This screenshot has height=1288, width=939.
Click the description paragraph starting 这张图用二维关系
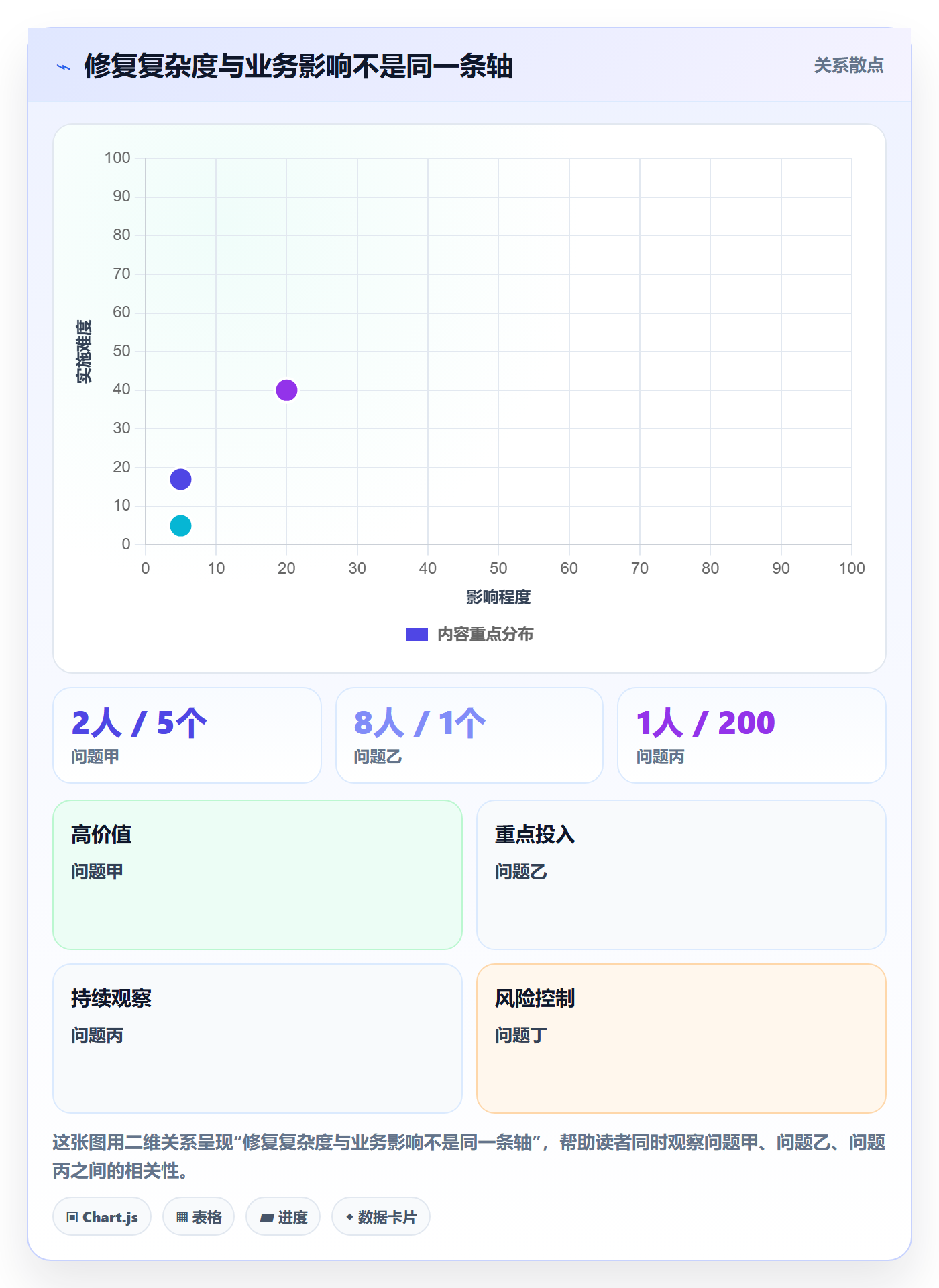coord(469,1156)
